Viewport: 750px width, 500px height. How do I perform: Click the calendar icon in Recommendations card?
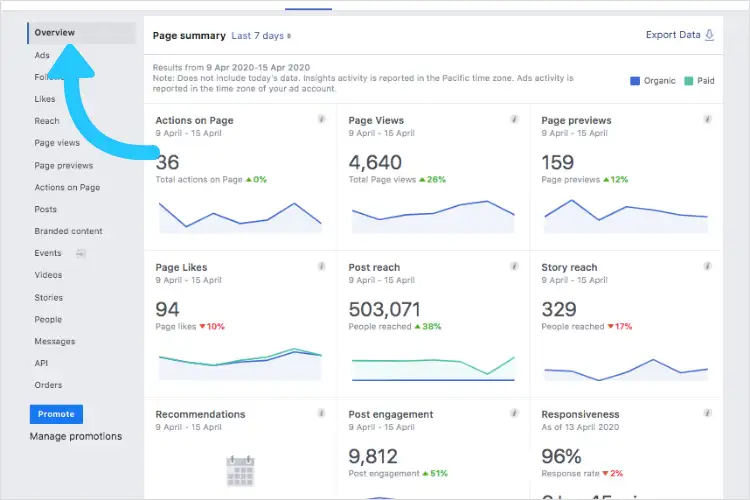[240, 470]
